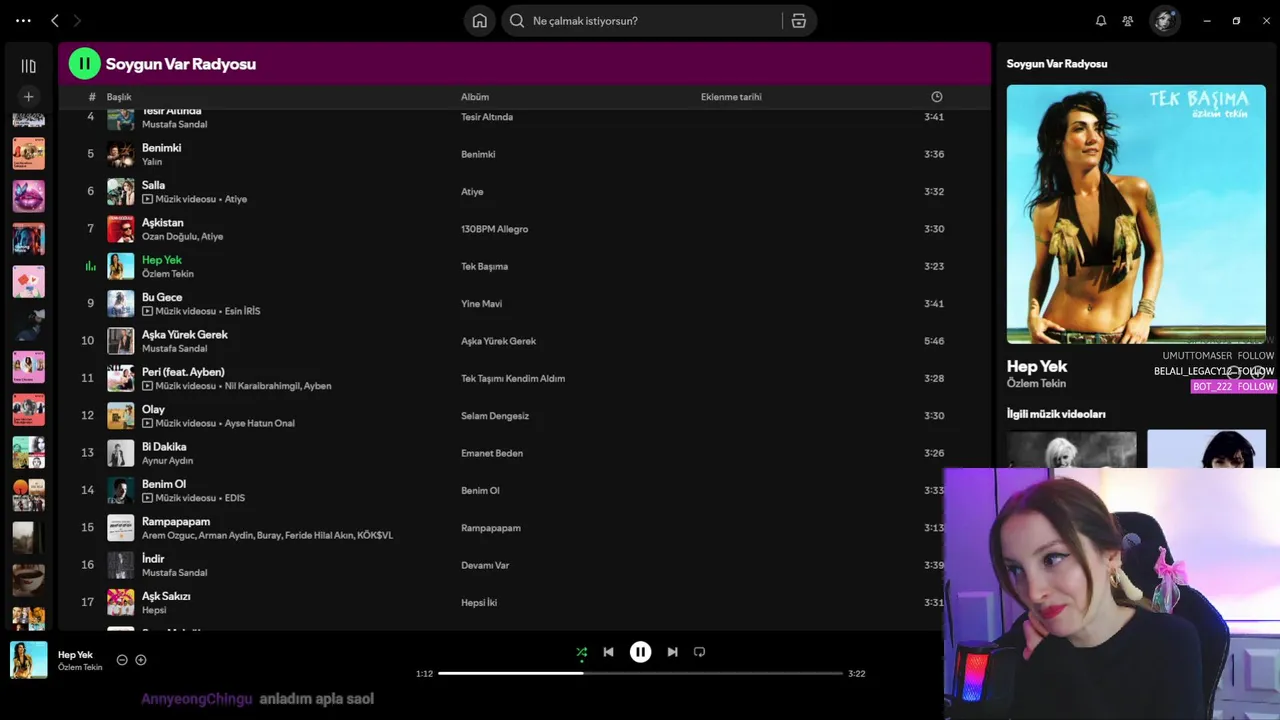Select the Bu Gece track
Image resolution: width=1280 pixels, height=720 pixels.
[x=524, y=303]
